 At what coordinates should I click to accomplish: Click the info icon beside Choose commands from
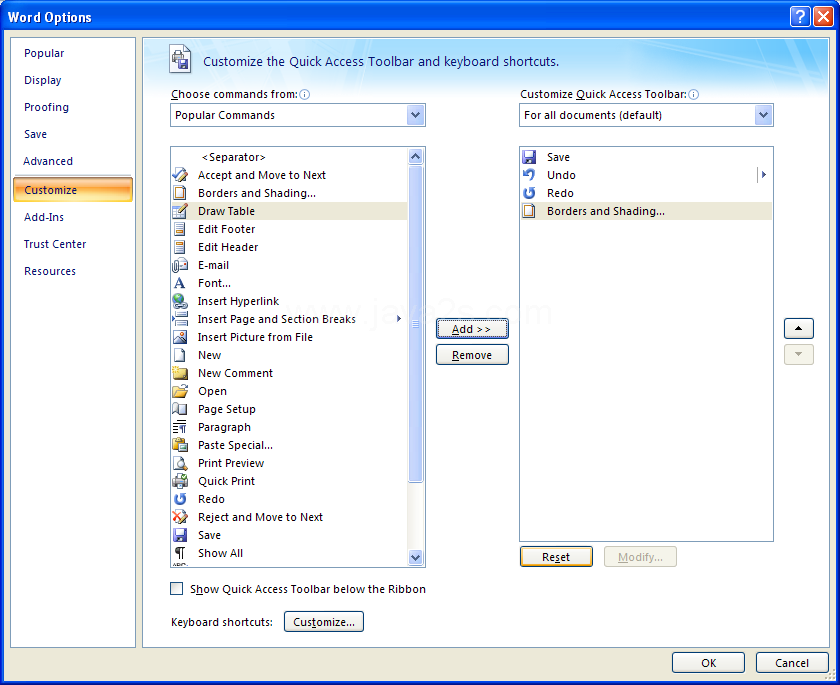[x=304, y=95]
